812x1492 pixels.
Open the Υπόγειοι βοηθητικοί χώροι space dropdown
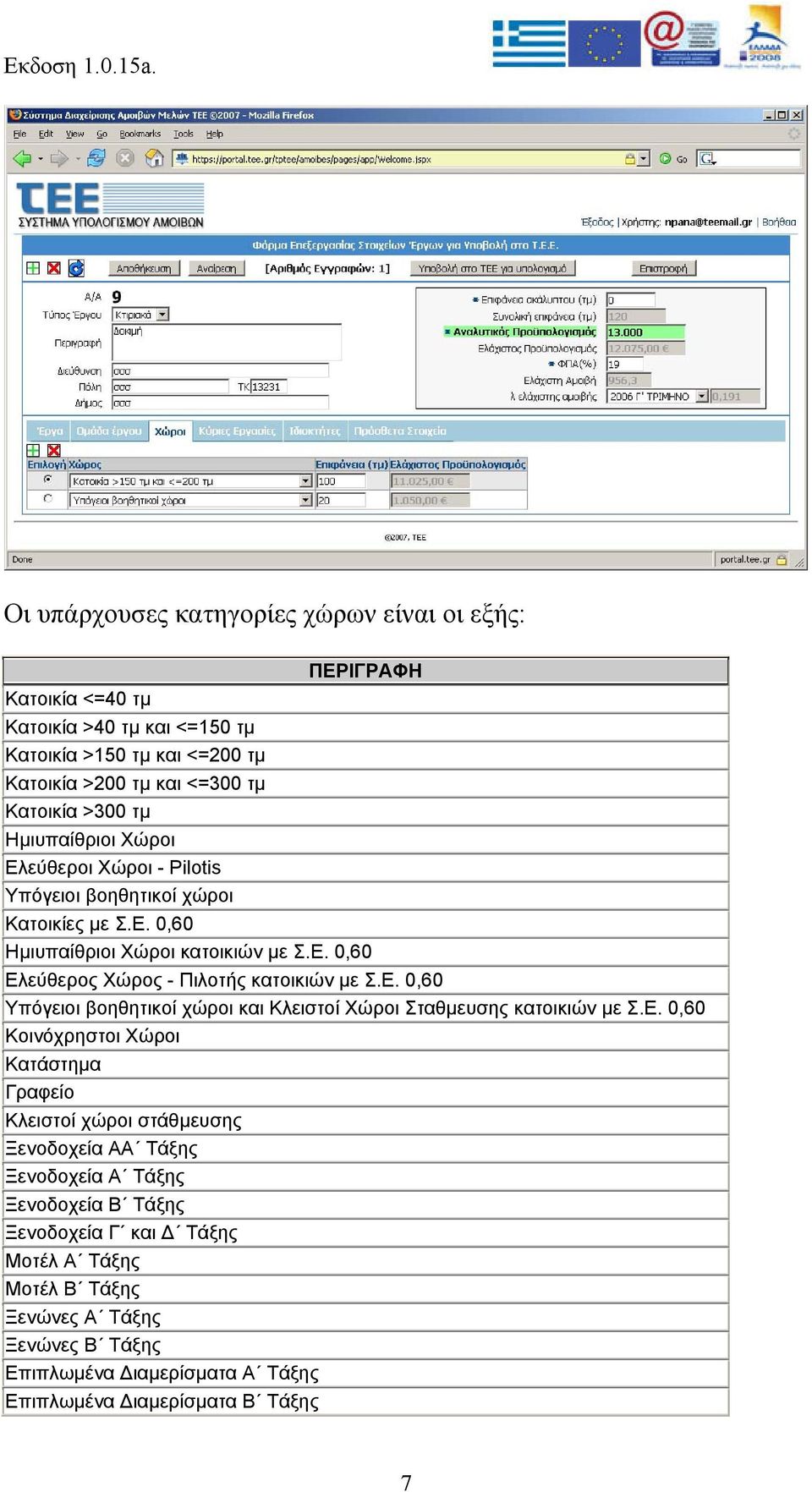point(306,500)
